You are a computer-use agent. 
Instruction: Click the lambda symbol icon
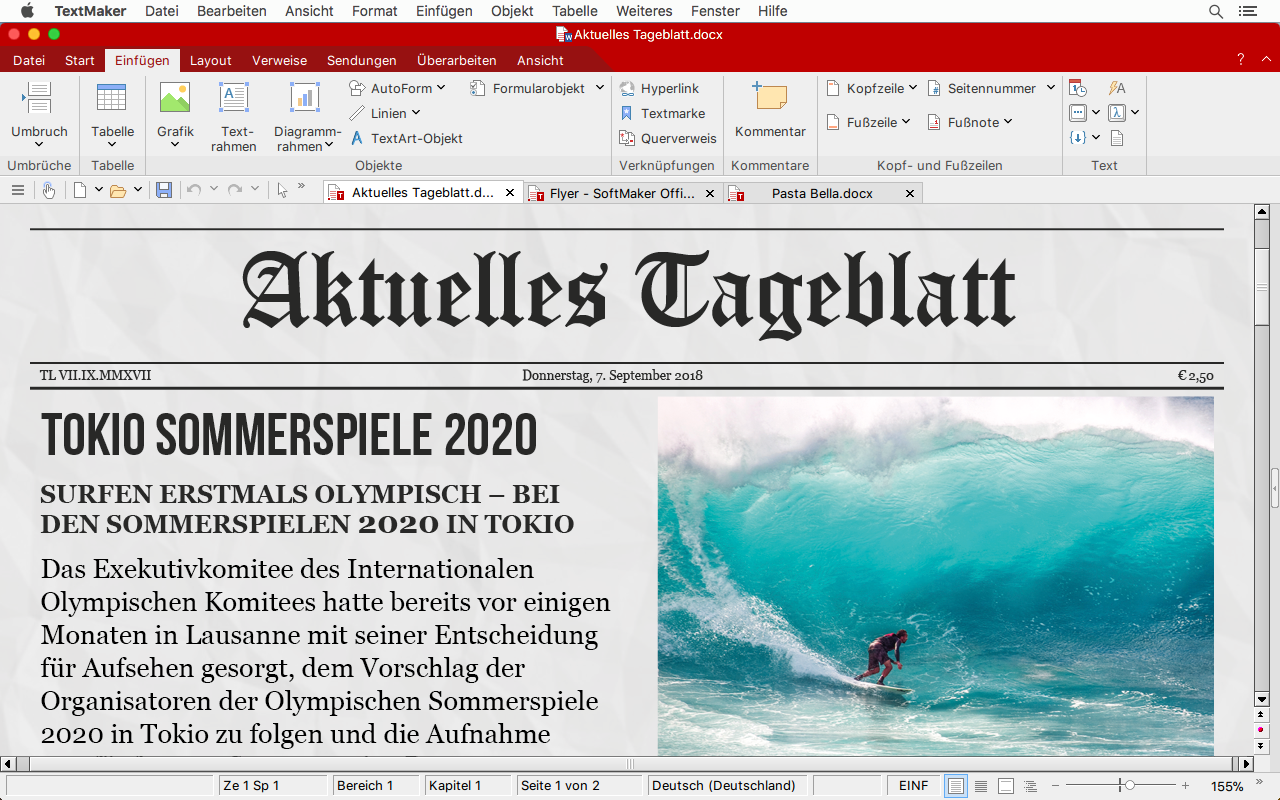[1117, 113]
